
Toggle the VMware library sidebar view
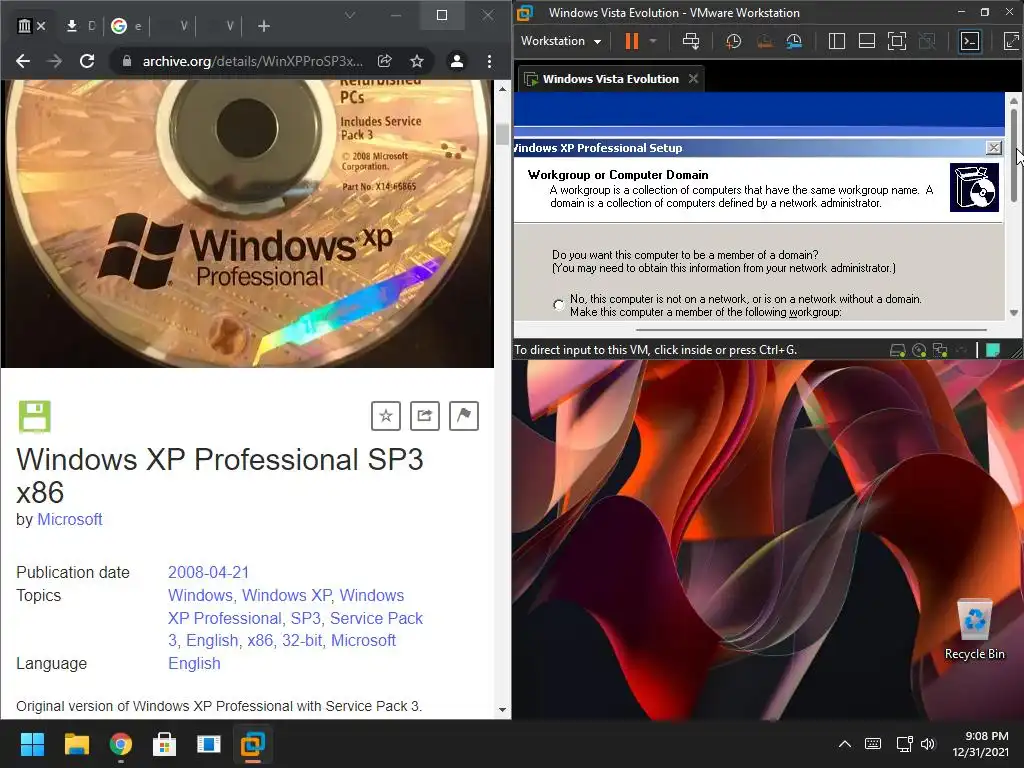pos(837,41)
